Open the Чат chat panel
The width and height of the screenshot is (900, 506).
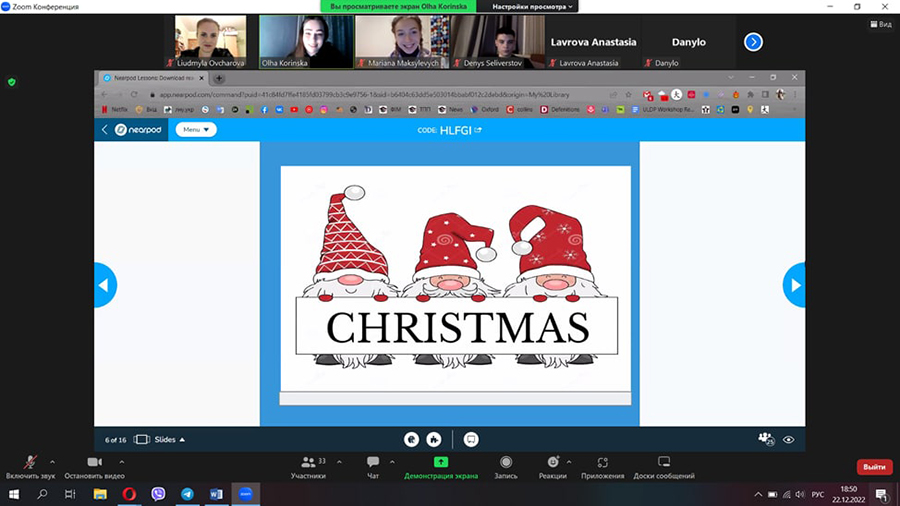click(373, 467)
